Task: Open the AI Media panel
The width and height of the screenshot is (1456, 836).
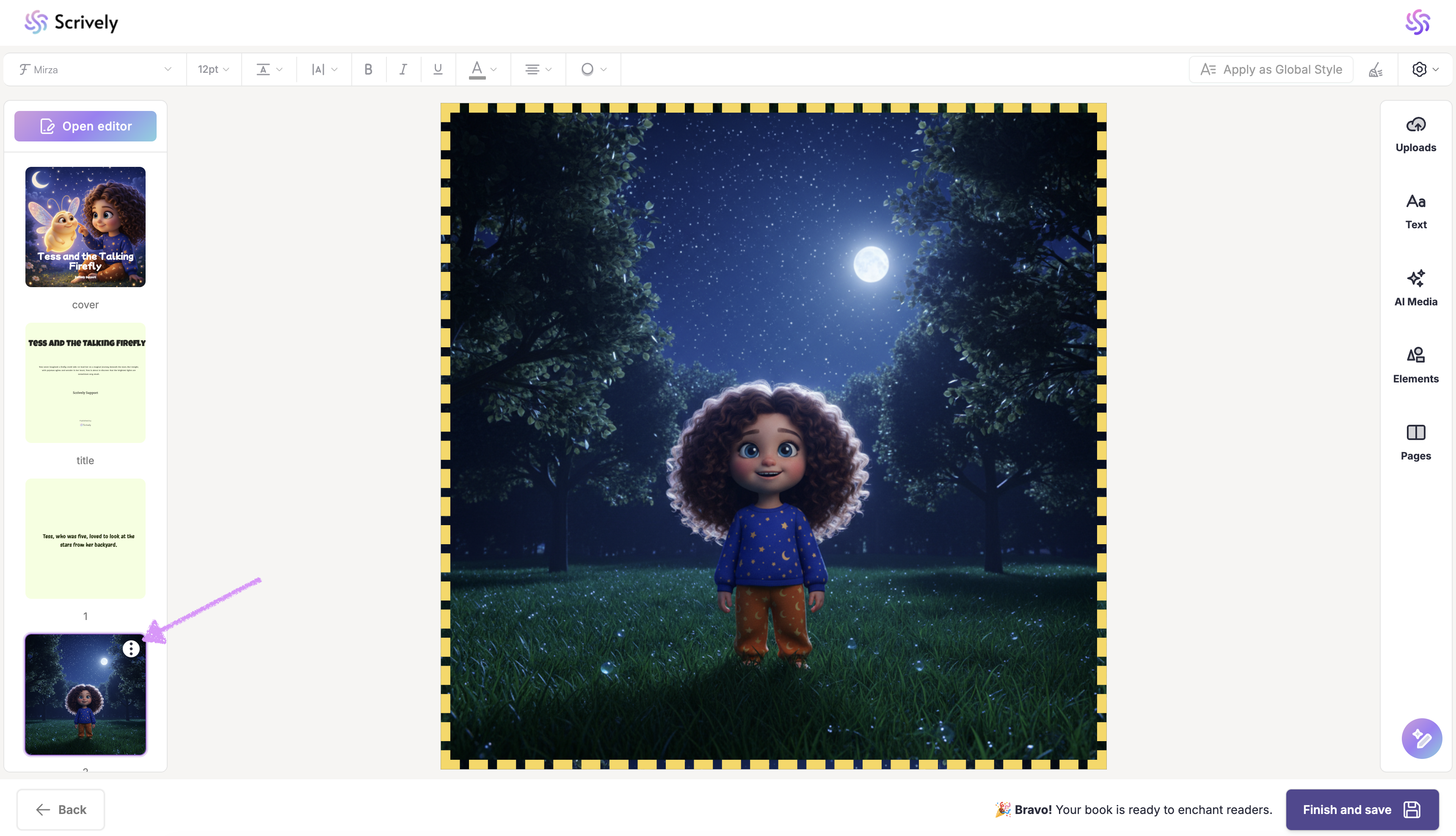Action: [1415, 288]
